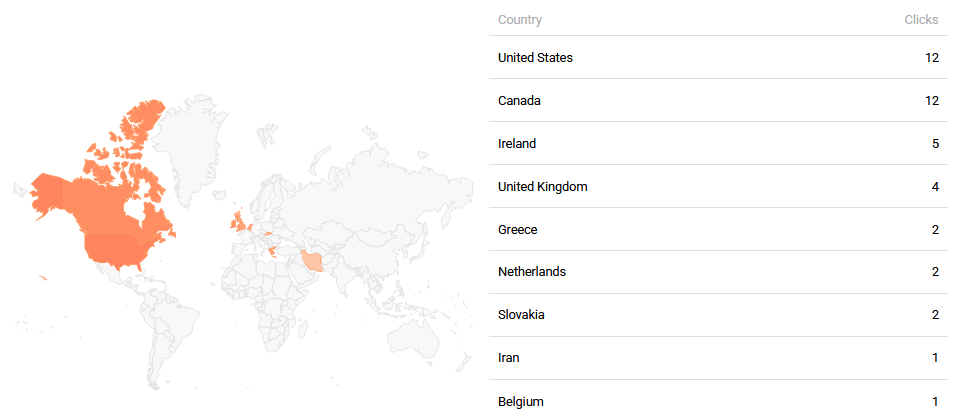Click Russia on the world map
Viewport: 965px width, 419px height.
(x=370, y=180)
